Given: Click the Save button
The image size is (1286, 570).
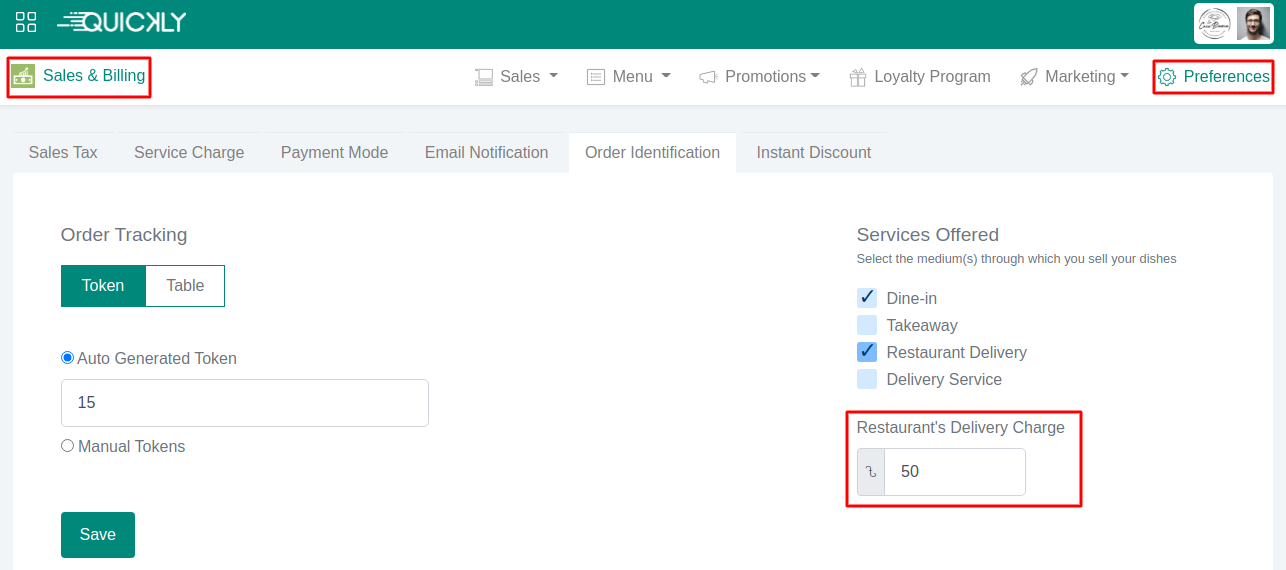Looking at the screenshot, I should (98, 535).
